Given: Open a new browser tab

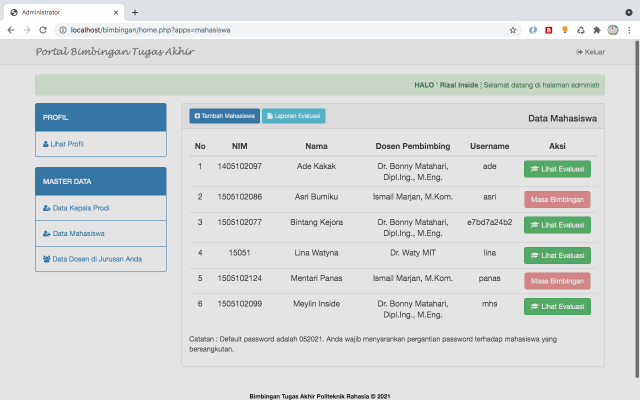Looking at the screenshot, I should pyautogui.click(x=135, y=12).
